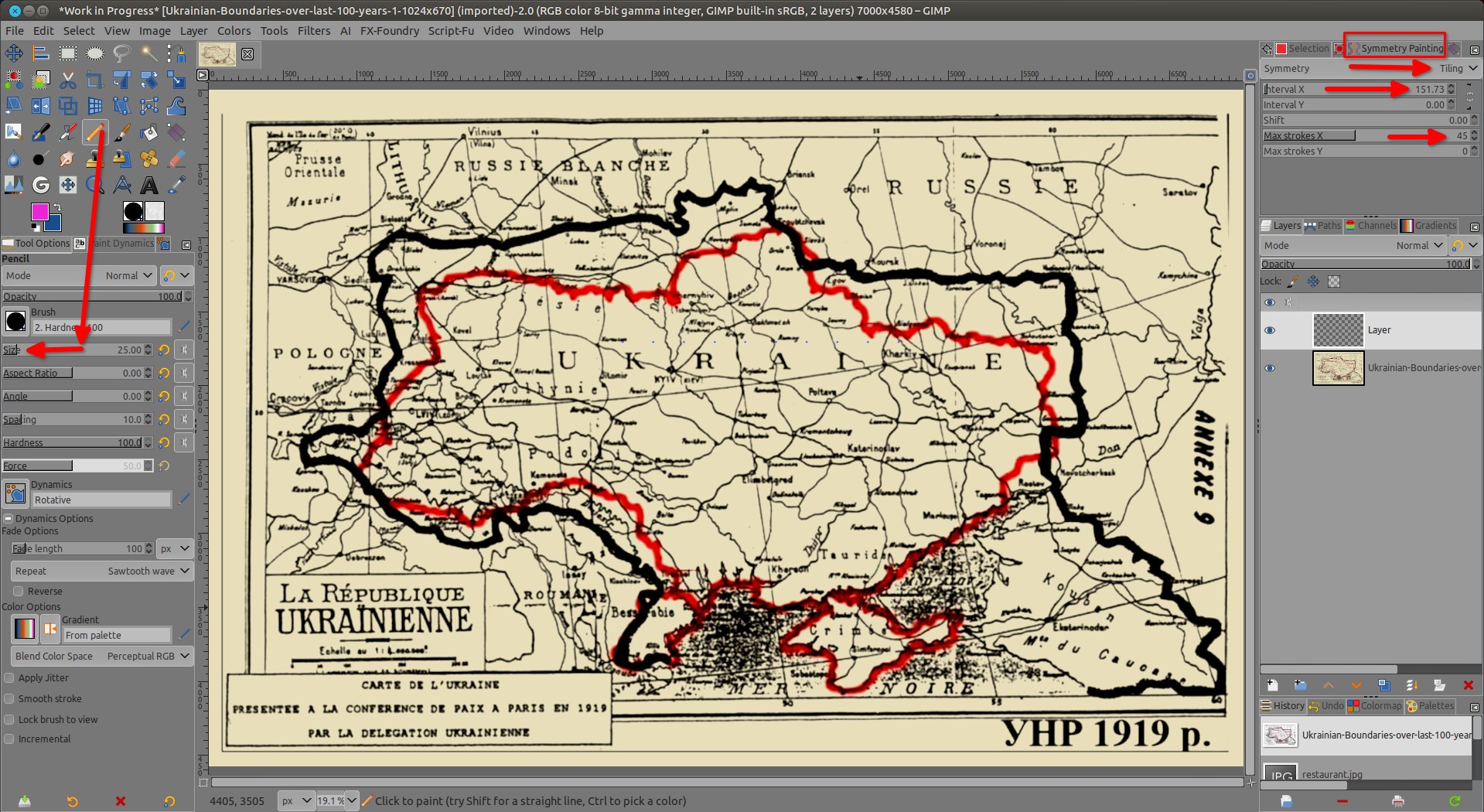Hide the layer named Layer
The image size is (1484, 812).
point(1270,330)
